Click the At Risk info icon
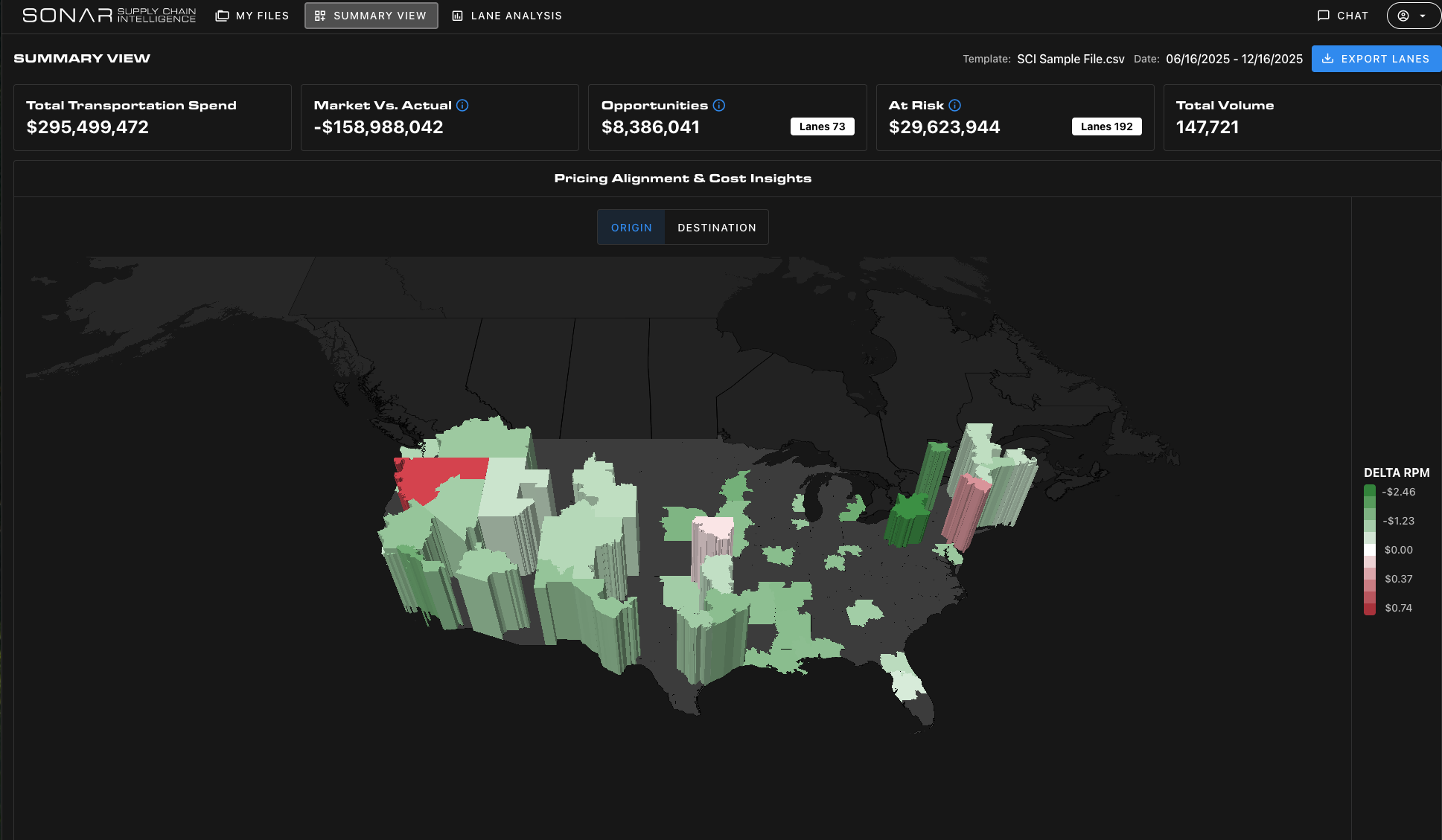Viewport: 1442px width, 840px height. click(x=955, y=106)
